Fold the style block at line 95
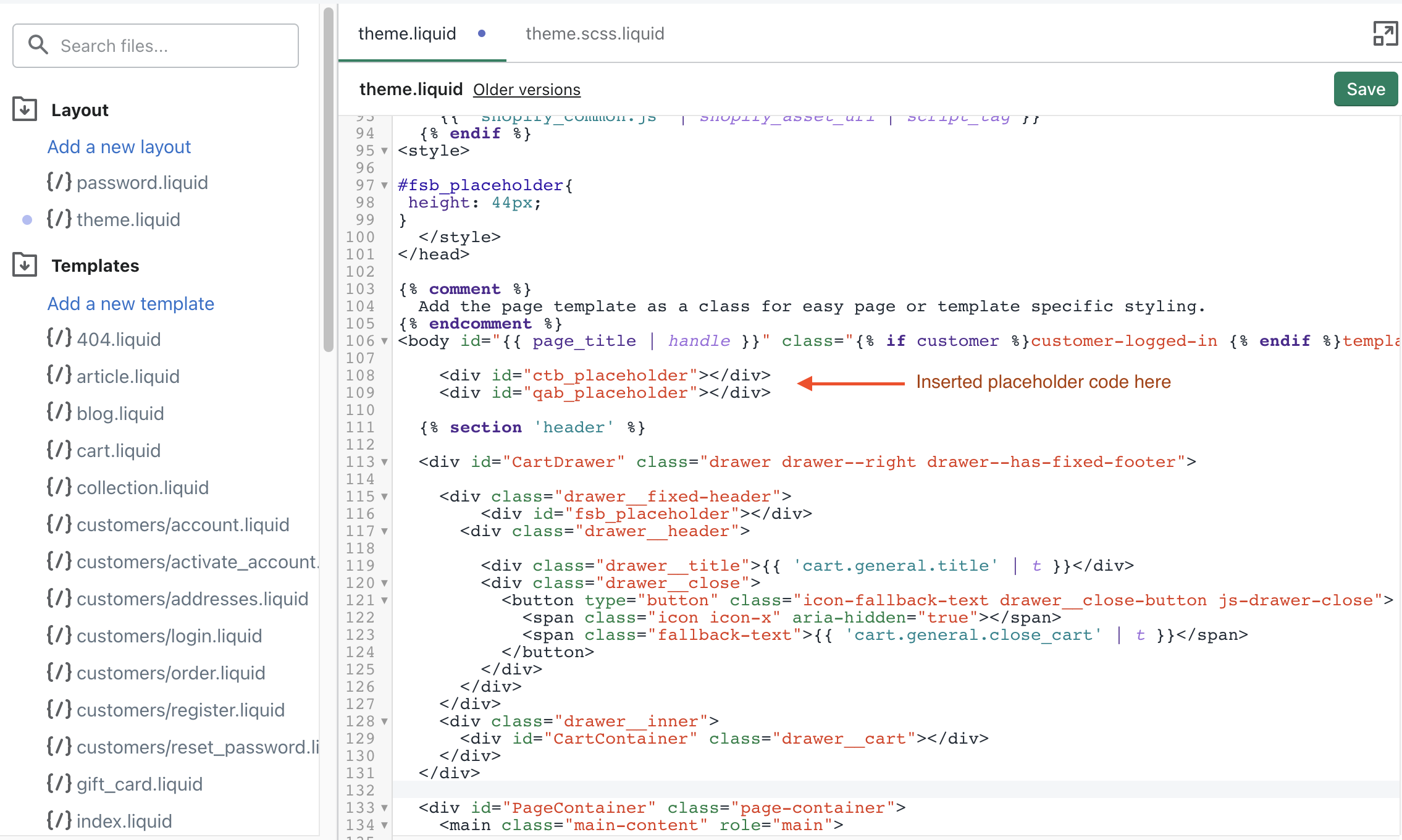This screenshot has height=840, width=1402. 385,151
